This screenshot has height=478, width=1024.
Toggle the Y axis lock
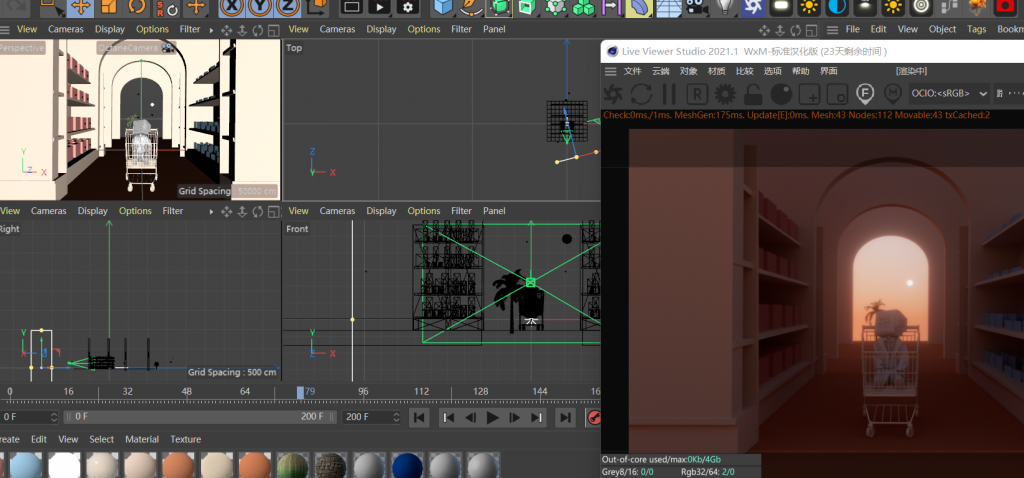[x=259, y=7]
